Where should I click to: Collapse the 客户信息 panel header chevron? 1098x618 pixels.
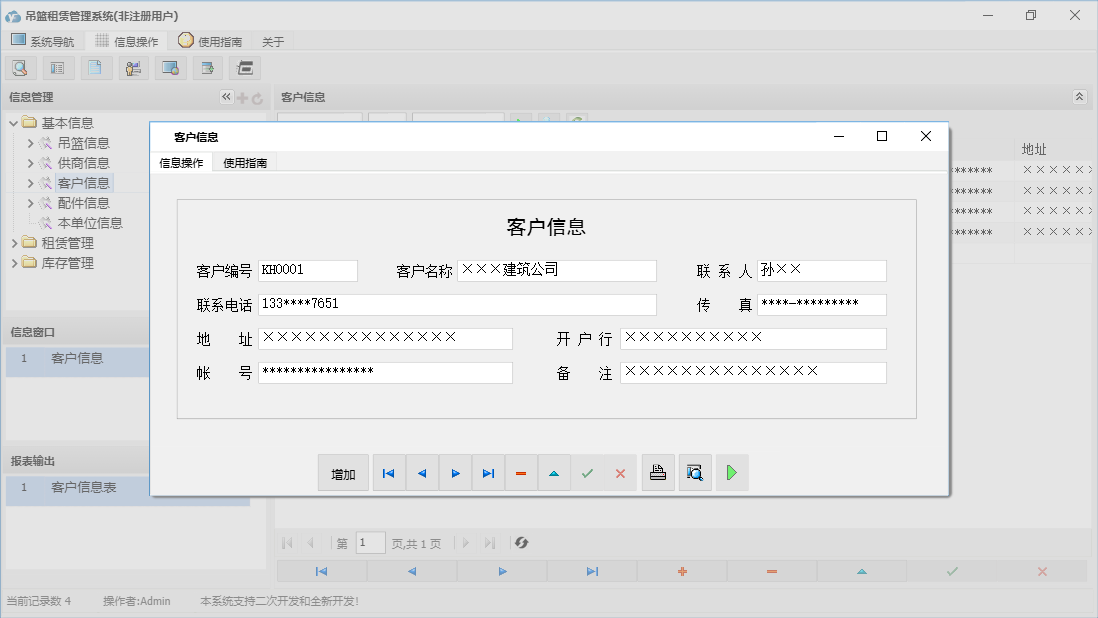pyautogui.click(x=1079, y=97)
